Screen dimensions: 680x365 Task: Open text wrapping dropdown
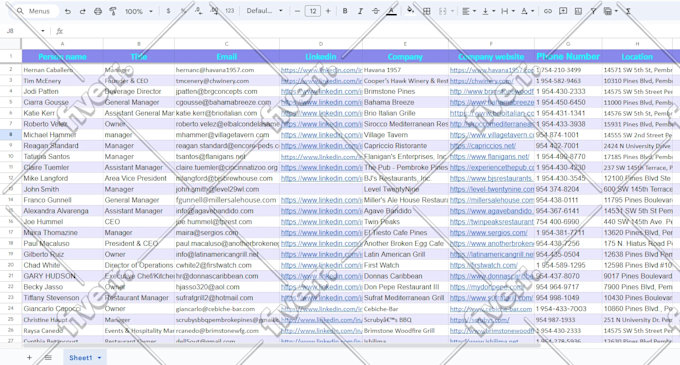point(507,11)
